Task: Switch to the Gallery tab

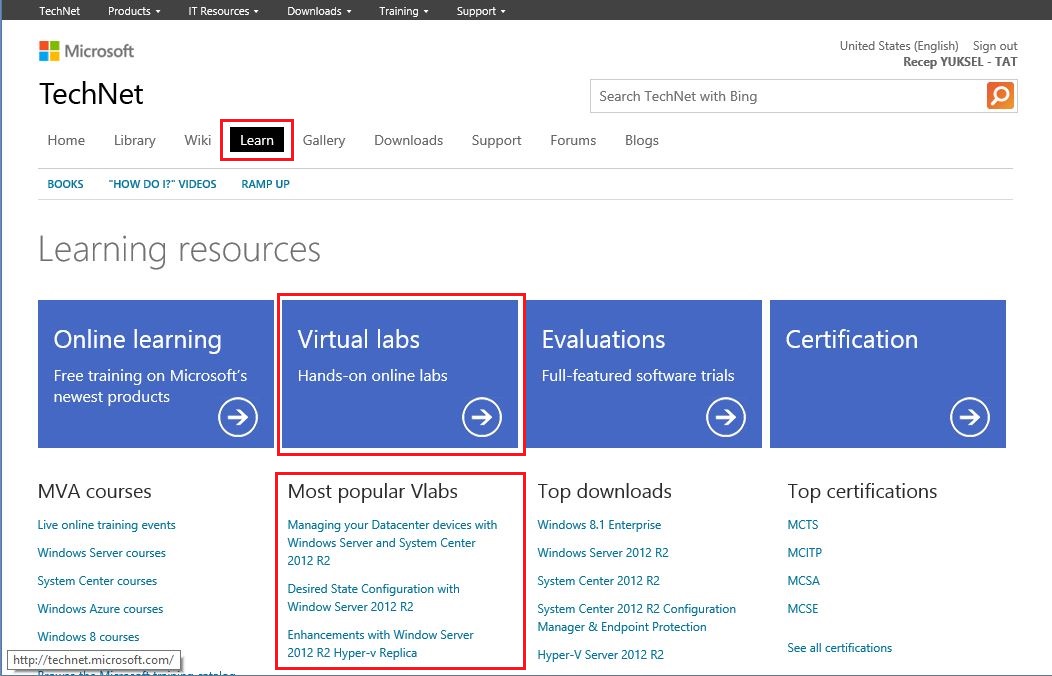Action: point(324,140)
